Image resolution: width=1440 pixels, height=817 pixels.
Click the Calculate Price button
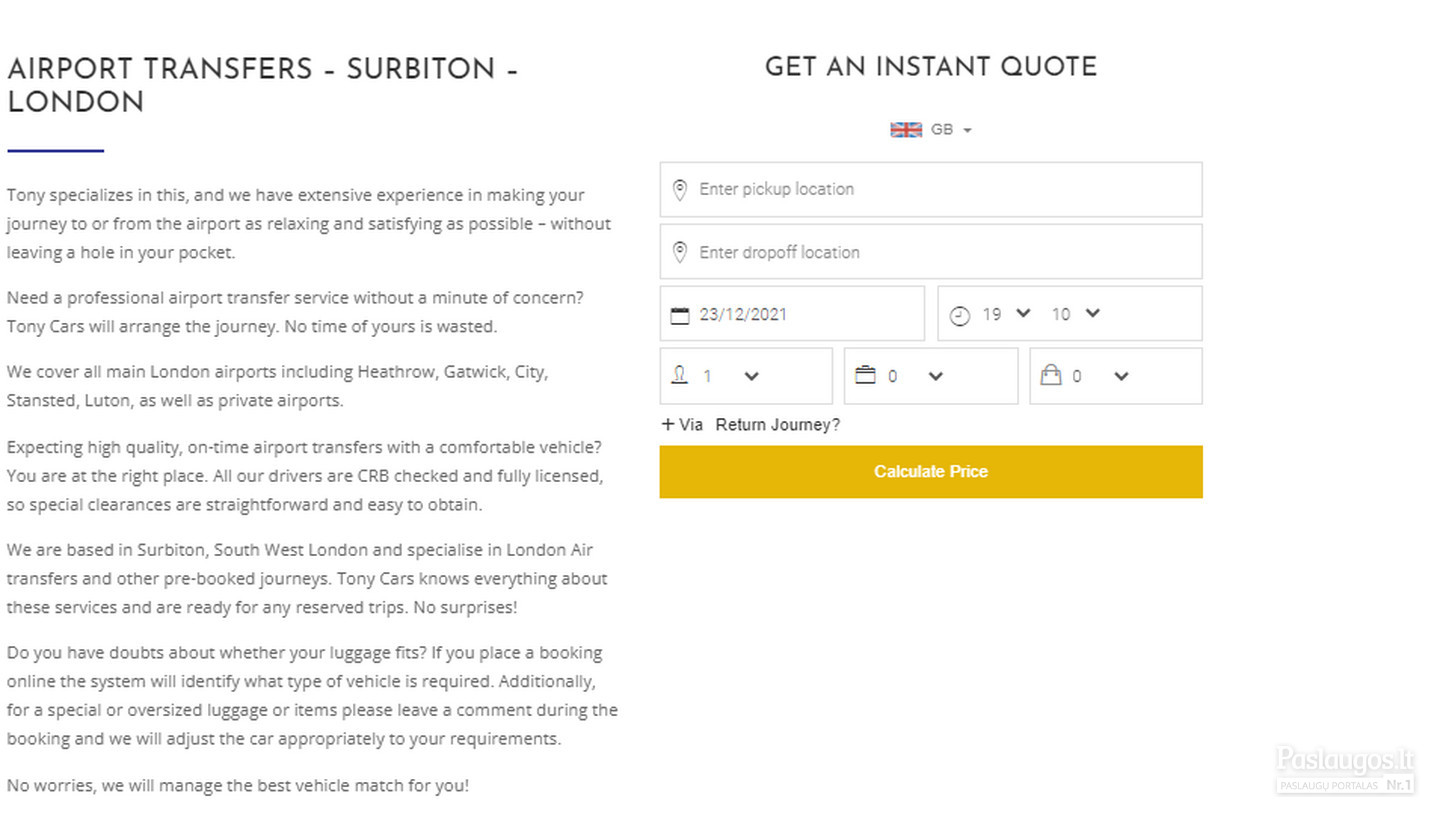point(931,472)
